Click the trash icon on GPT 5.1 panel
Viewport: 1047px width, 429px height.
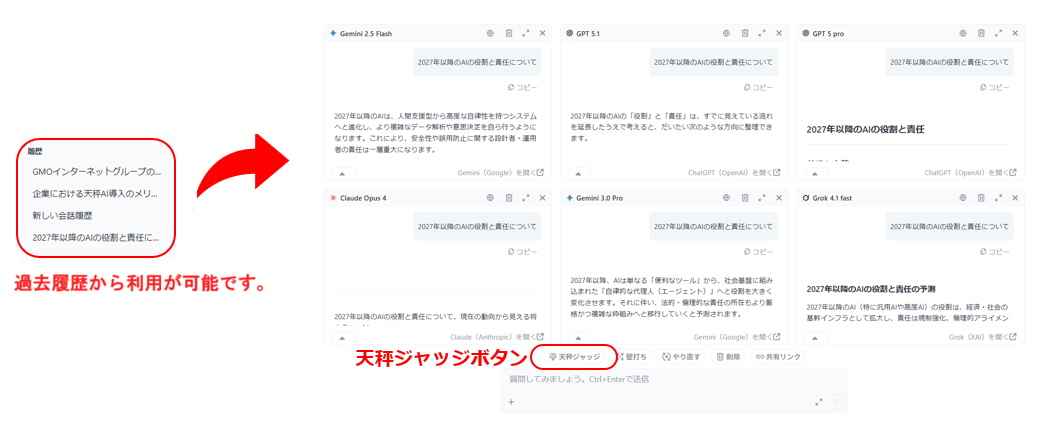click(x=745, y=33)
